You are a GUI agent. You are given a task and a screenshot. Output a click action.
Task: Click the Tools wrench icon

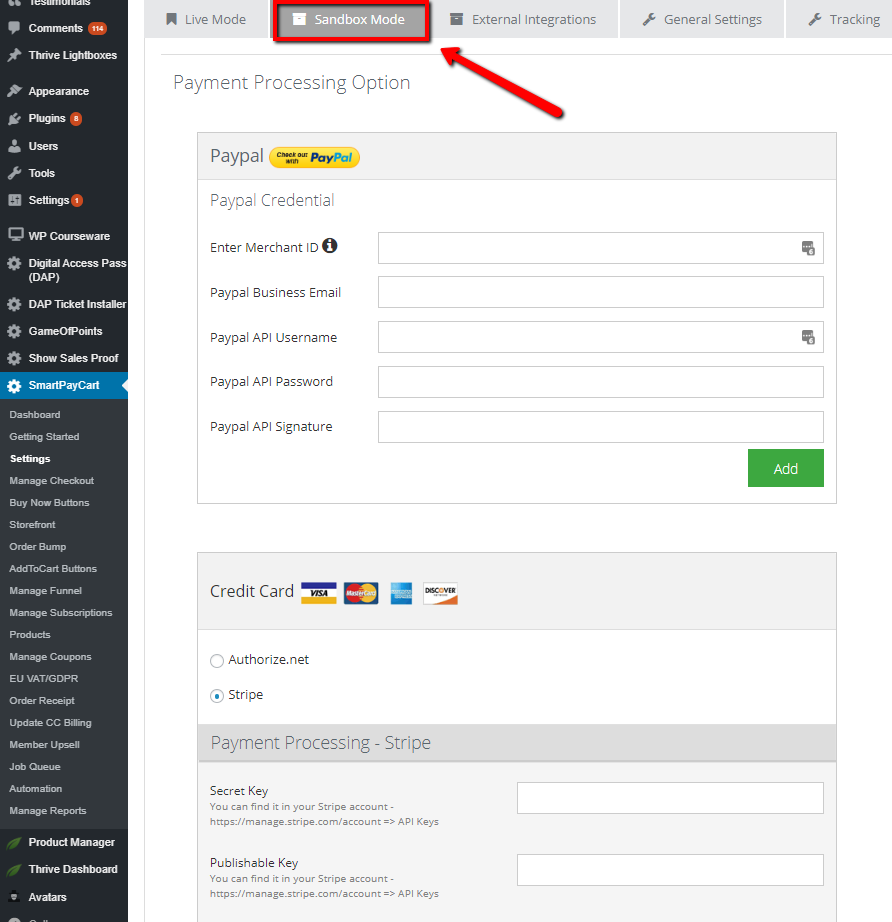click(15, 173)
